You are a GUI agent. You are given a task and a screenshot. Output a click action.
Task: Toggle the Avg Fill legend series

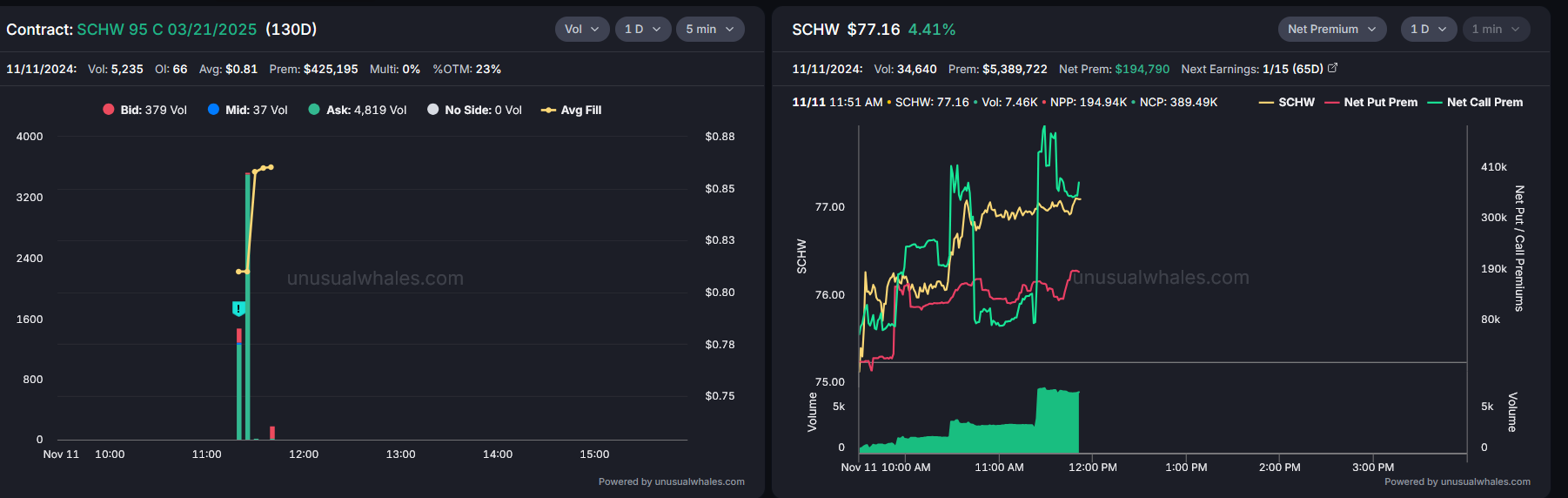pos(572,110)
